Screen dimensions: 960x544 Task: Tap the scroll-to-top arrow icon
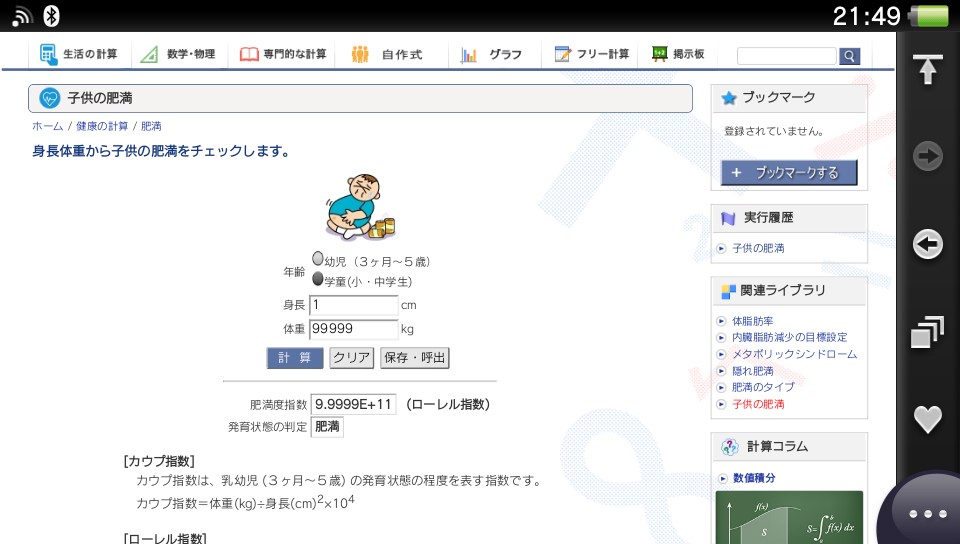(x=928, y=69)
